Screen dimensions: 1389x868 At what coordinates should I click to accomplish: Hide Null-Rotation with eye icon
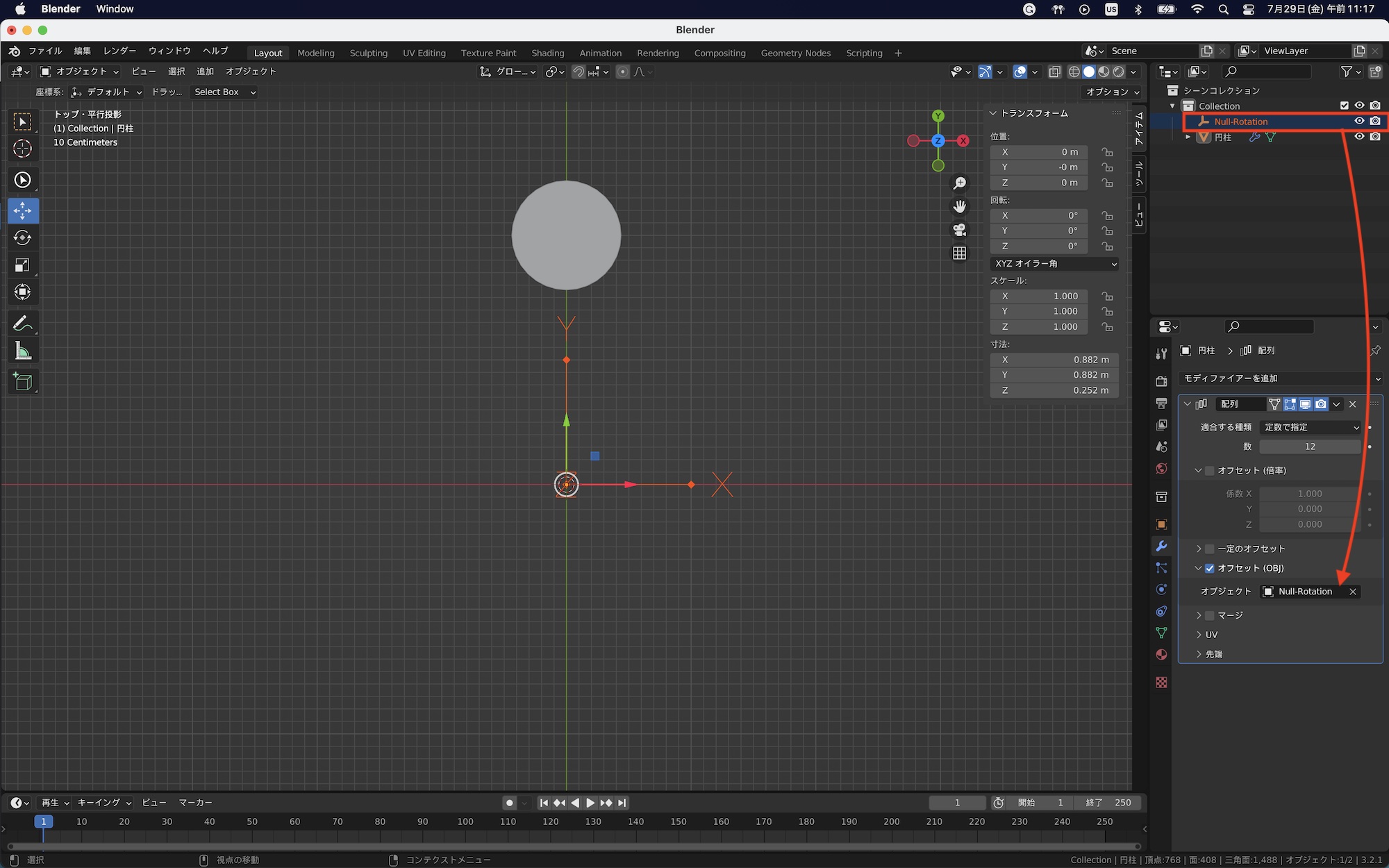1359,121
